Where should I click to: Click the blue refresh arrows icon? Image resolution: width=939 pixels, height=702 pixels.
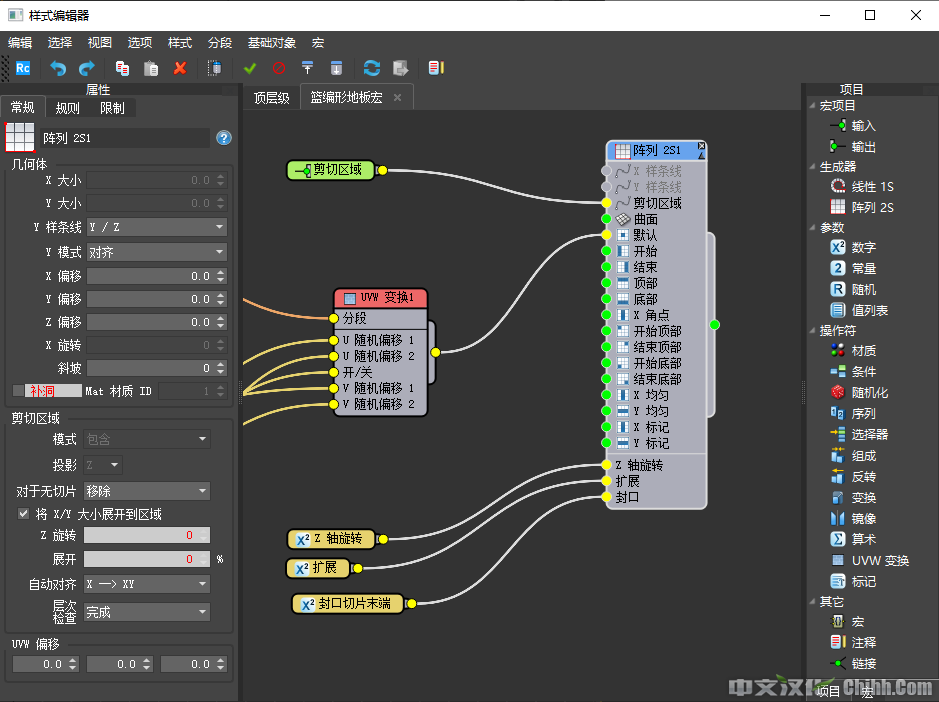372,68
